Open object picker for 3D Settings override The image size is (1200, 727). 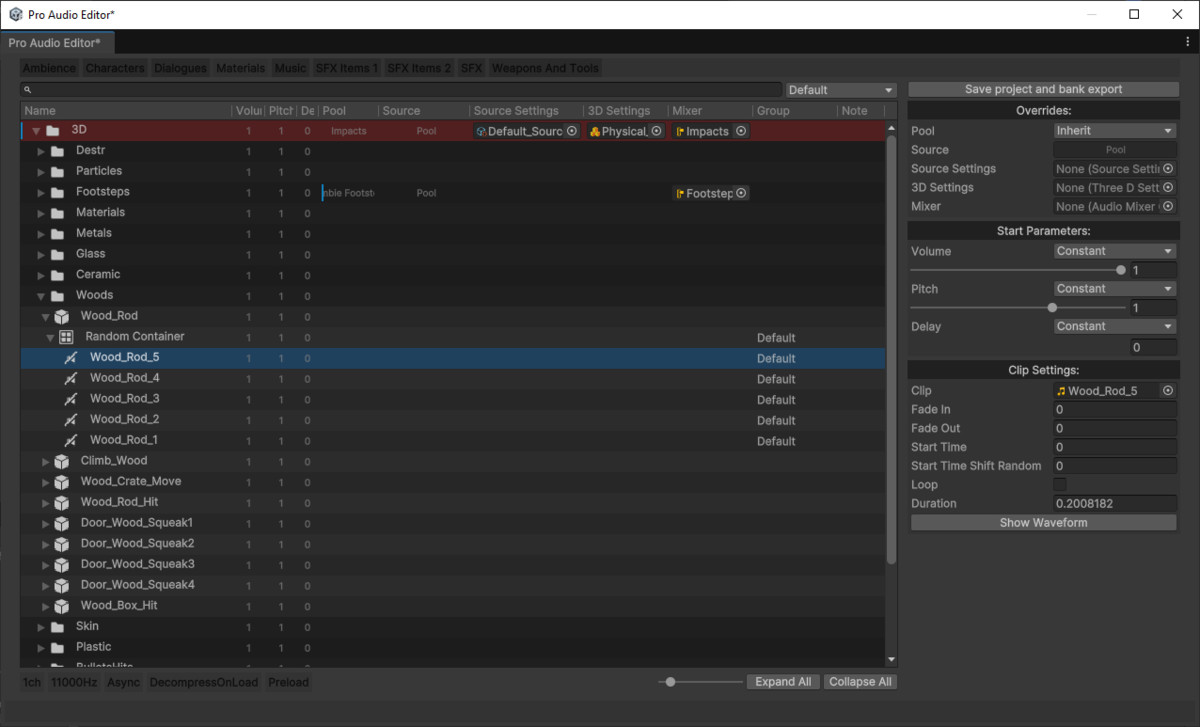tap(1168, 188)
